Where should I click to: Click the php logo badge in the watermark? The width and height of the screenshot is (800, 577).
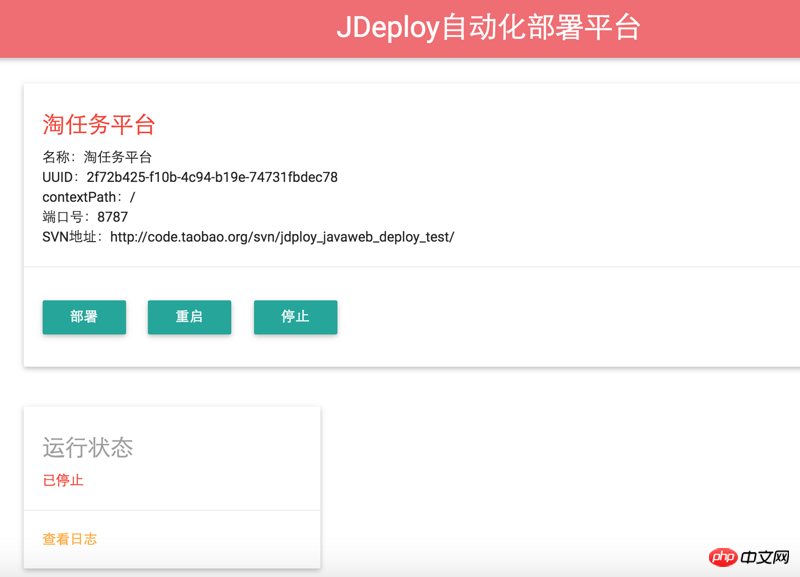click(x=723, y=556)
